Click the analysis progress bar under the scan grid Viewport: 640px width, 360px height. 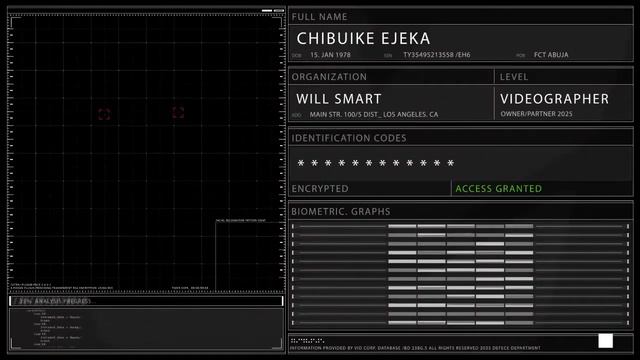[x=146, y=301]
